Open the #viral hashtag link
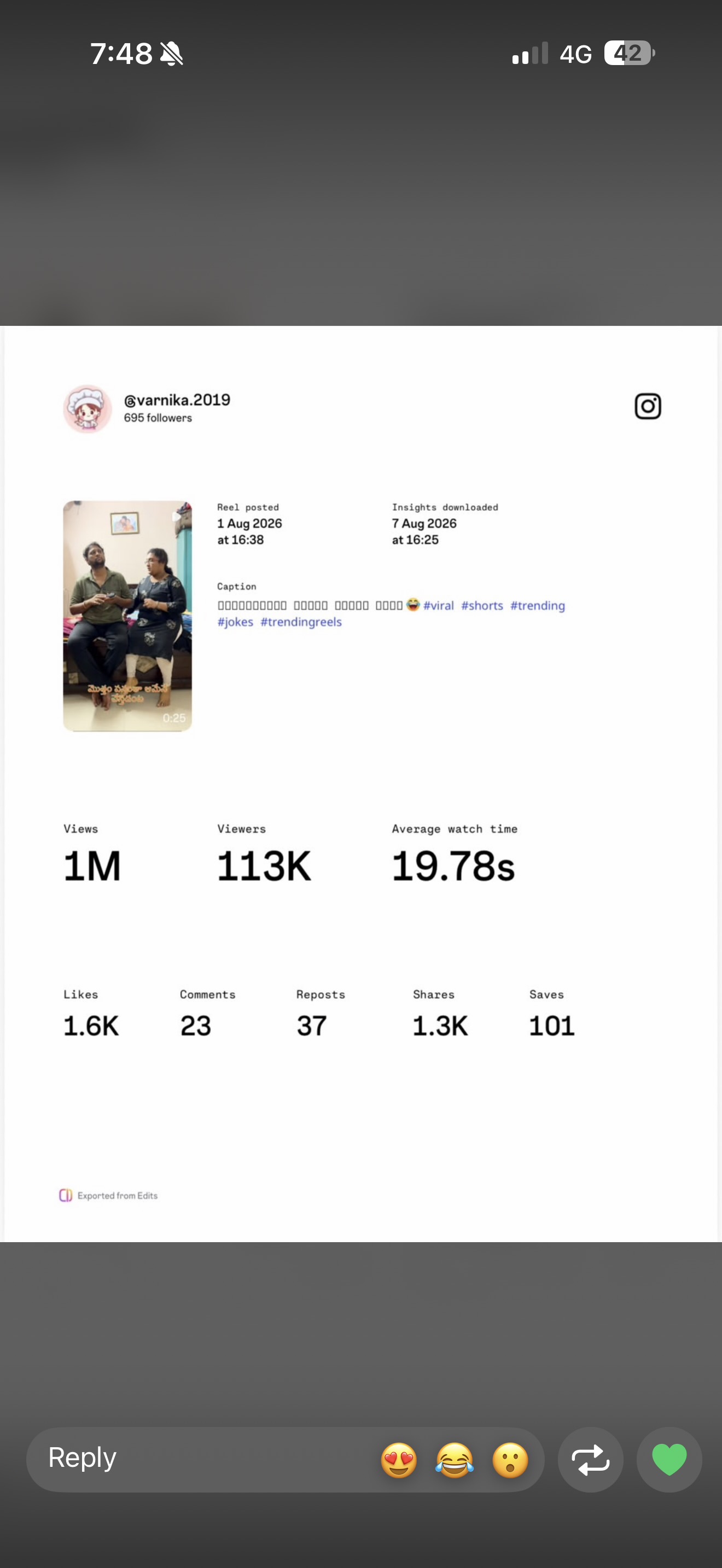722x1568 pixels. tap(438, 606)
